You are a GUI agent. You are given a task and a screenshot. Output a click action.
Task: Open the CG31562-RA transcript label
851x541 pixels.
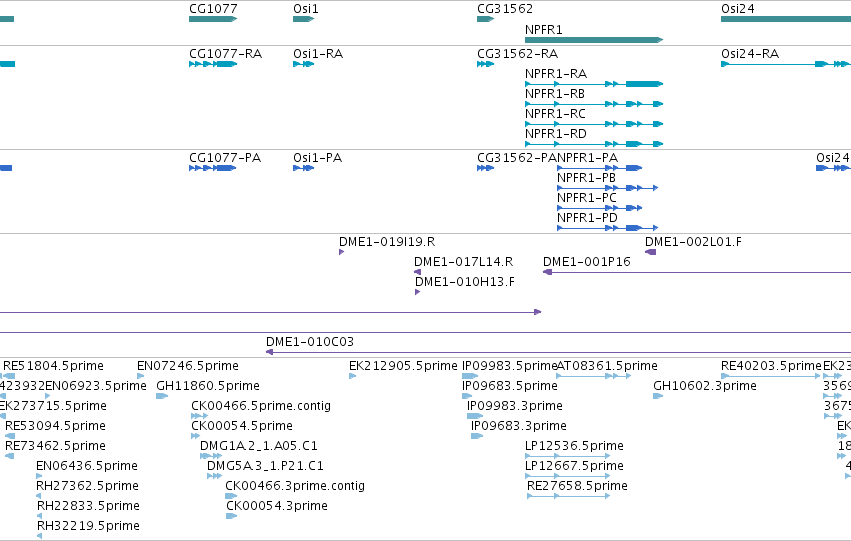point(517,54)
